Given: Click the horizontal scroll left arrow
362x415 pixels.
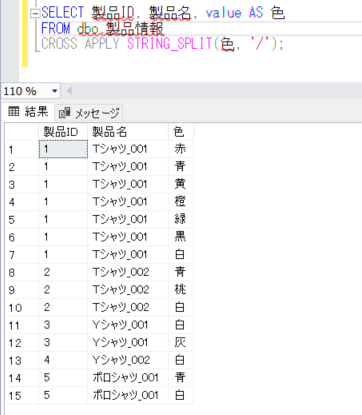Looking at the screenshot, I should [69, 91].
